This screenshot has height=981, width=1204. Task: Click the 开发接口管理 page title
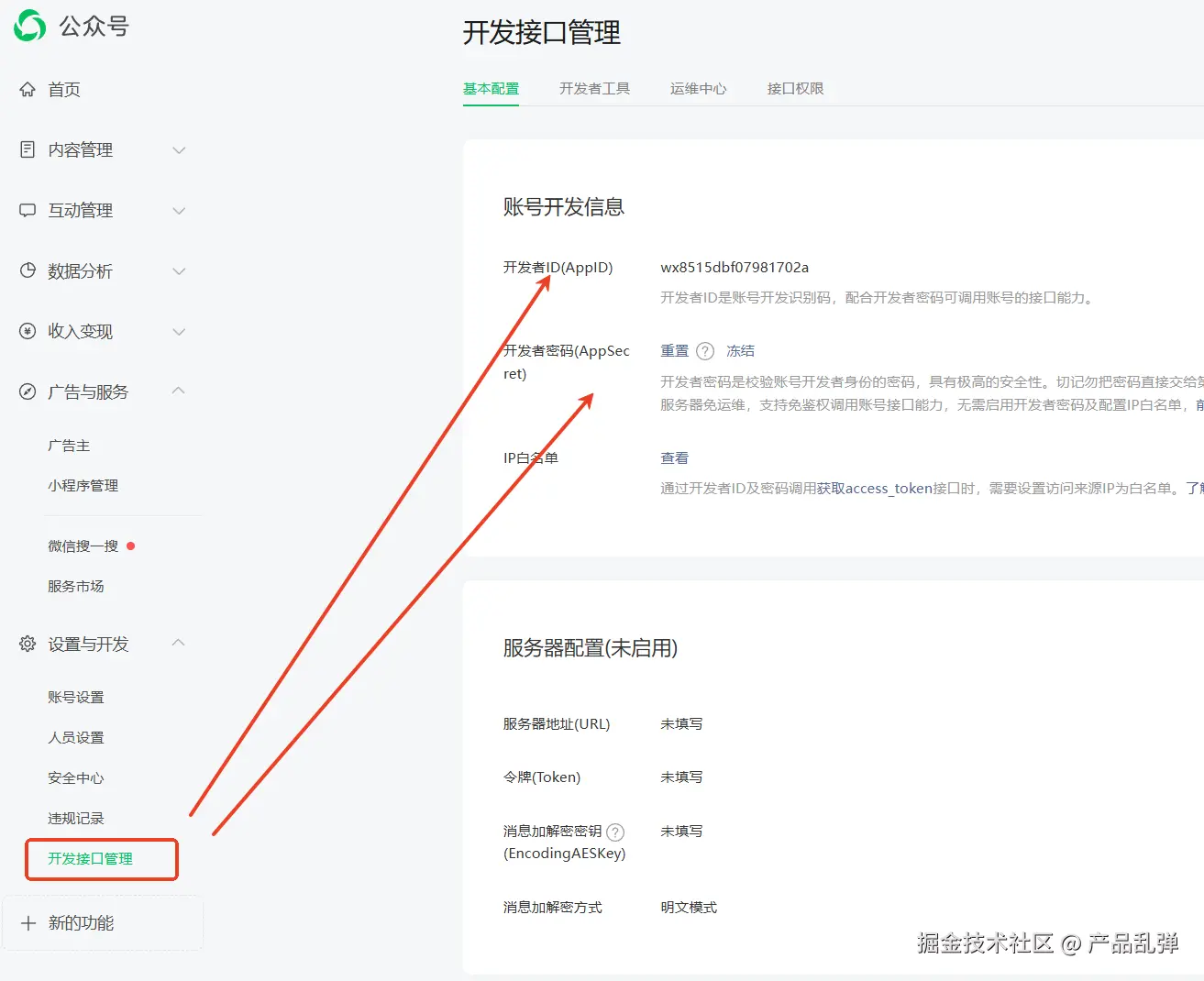click(x=542, y=33)
